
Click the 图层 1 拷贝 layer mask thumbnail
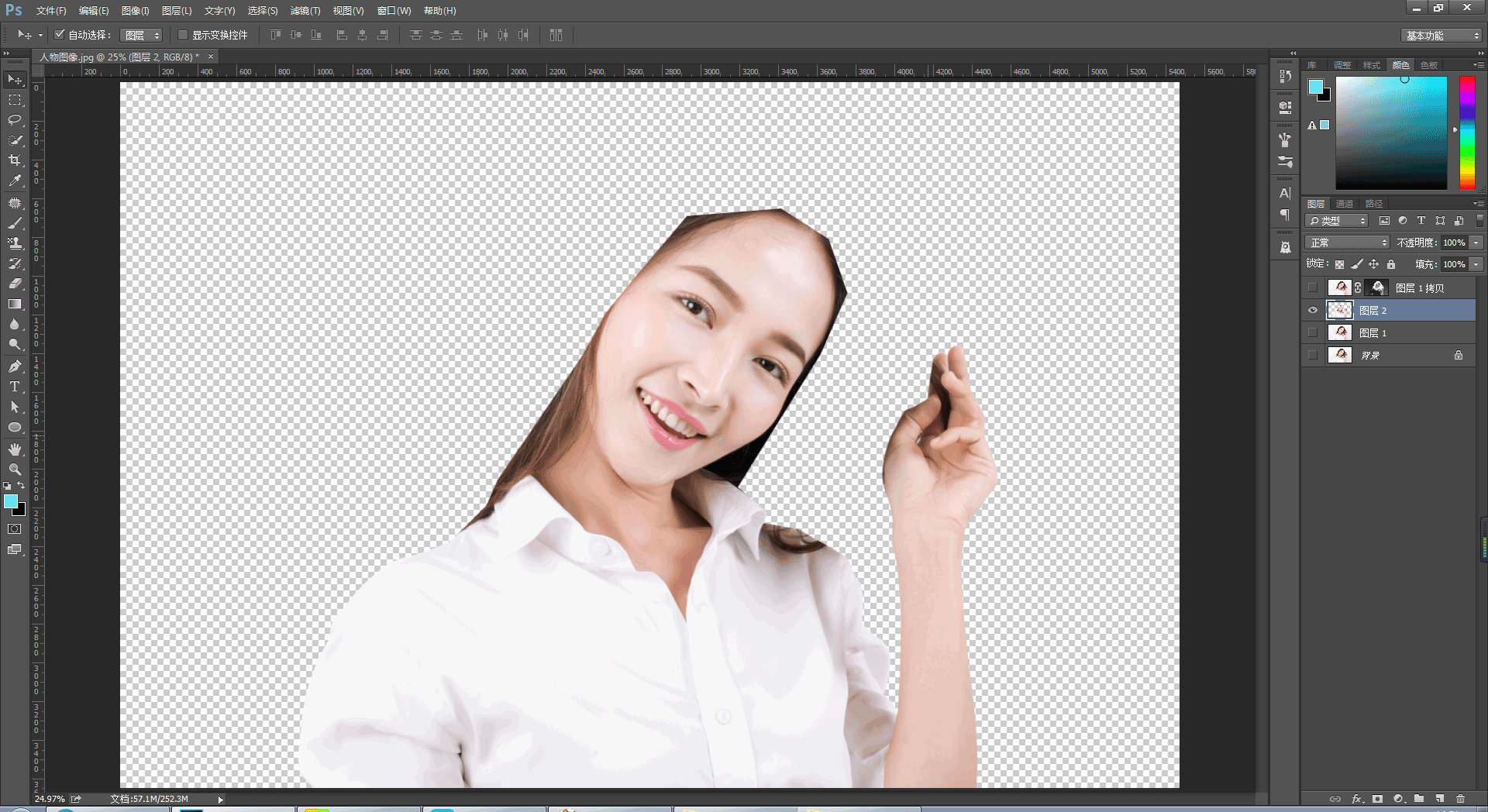click(1376, 287)
